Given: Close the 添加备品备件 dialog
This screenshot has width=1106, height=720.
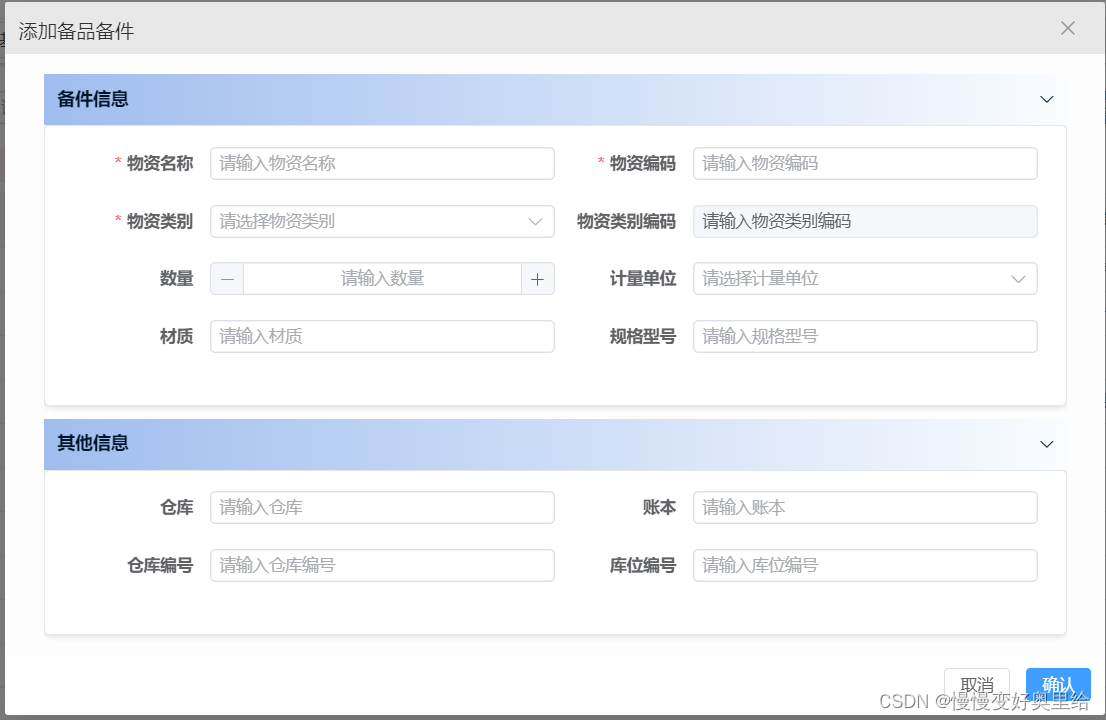Looking at the screenshot, I should 1068,28.
